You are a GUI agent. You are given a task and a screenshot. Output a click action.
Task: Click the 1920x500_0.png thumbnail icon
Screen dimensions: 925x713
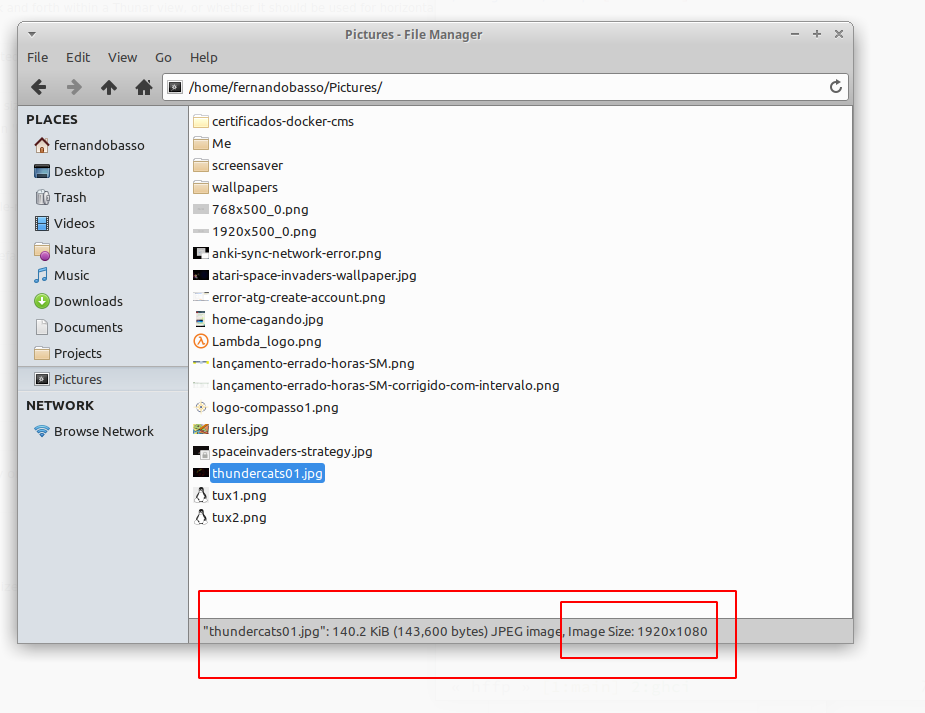[201, 231]
